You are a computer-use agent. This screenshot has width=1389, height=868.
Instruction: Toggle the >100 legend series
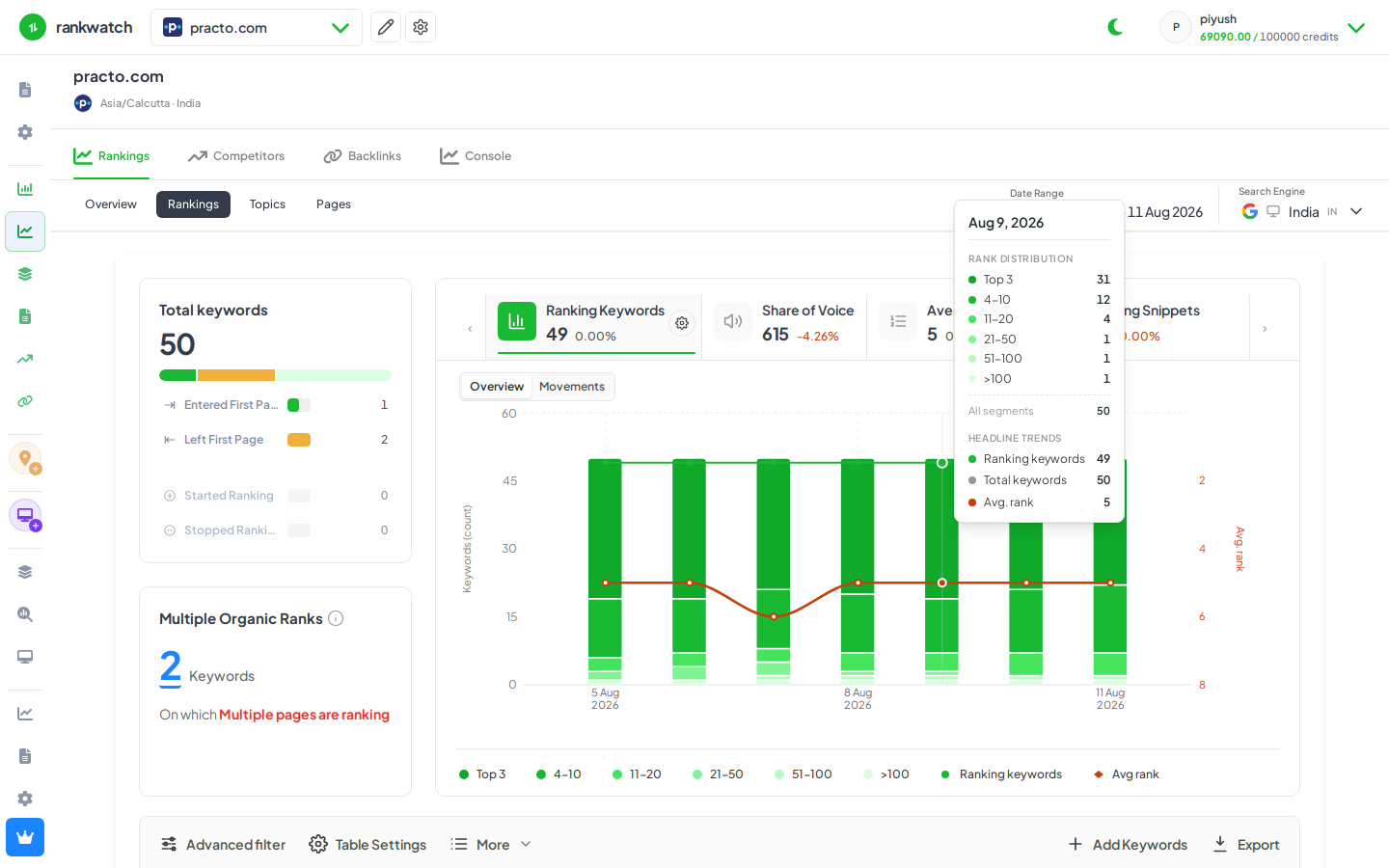pyautogui.click(x=885, y=774)
